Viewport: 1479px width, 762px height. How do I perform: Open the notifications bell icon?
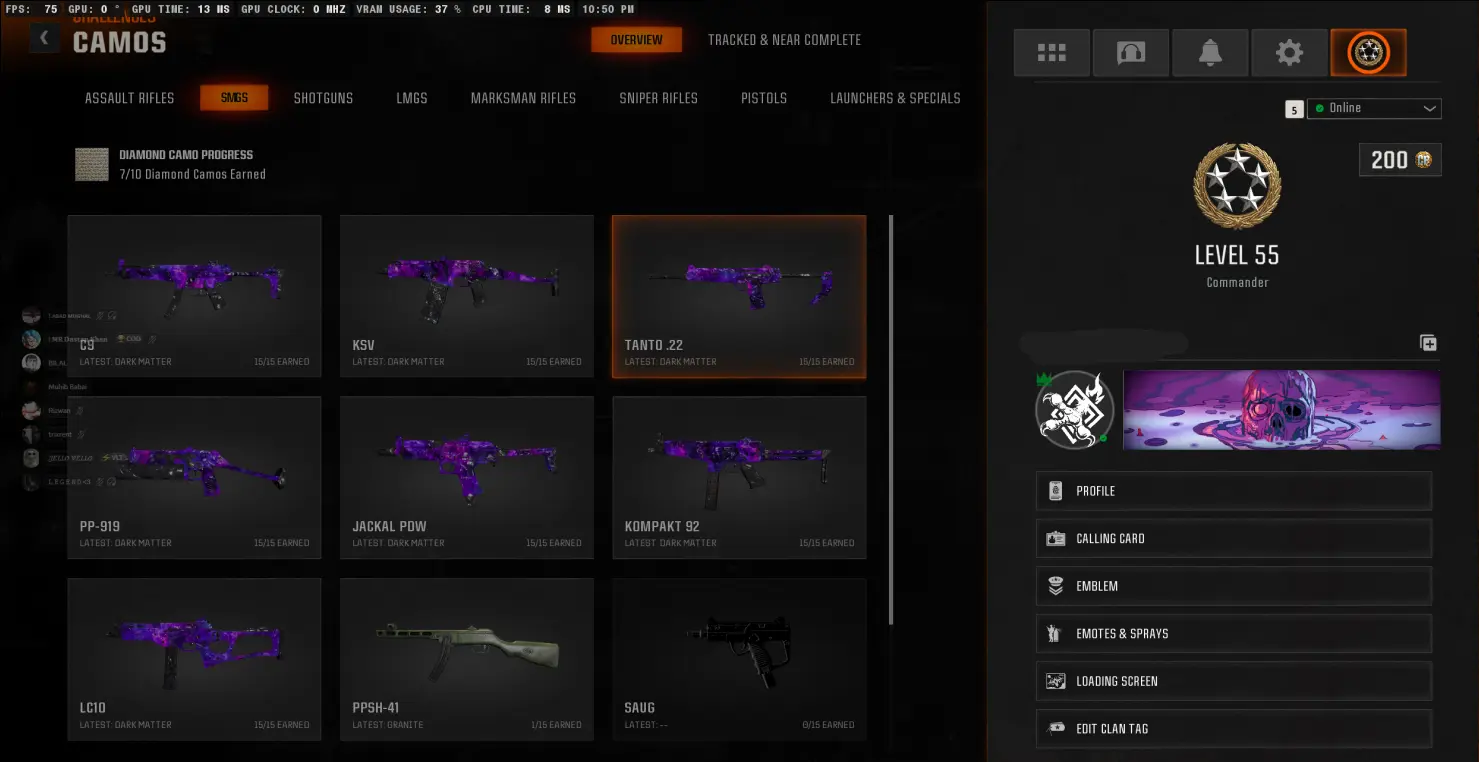click(1210, 53)
